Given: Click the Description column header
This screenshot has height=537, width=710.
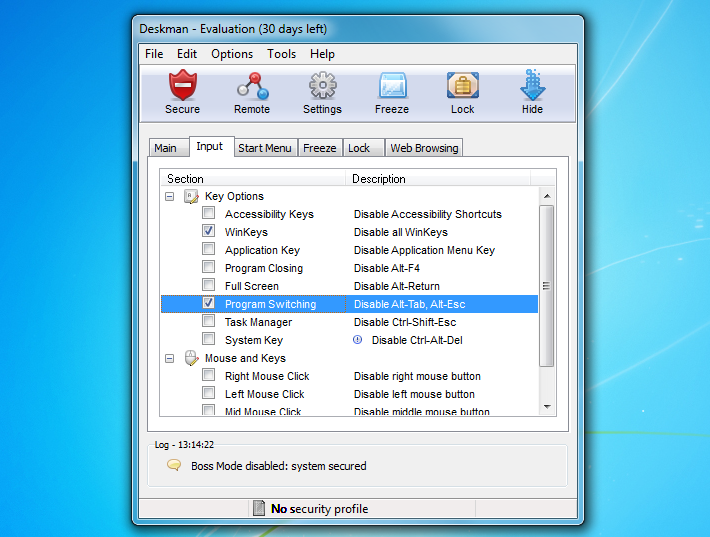Looking at the screenshot, I should coord(437,178).
